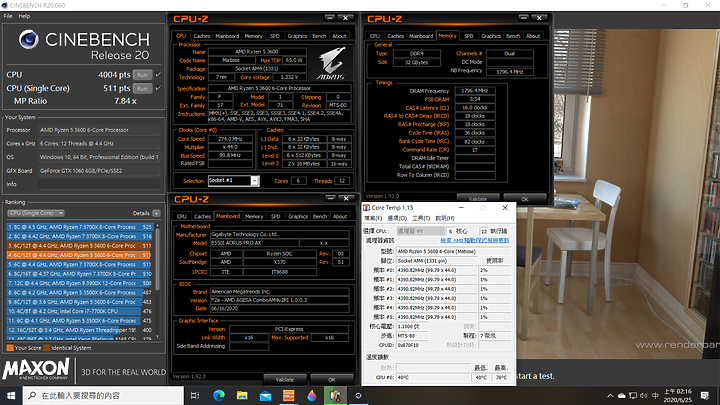Open Graphics tab in CPU-Z CPU window
This screenshot has height=405, width=720.
click(297, 36)
